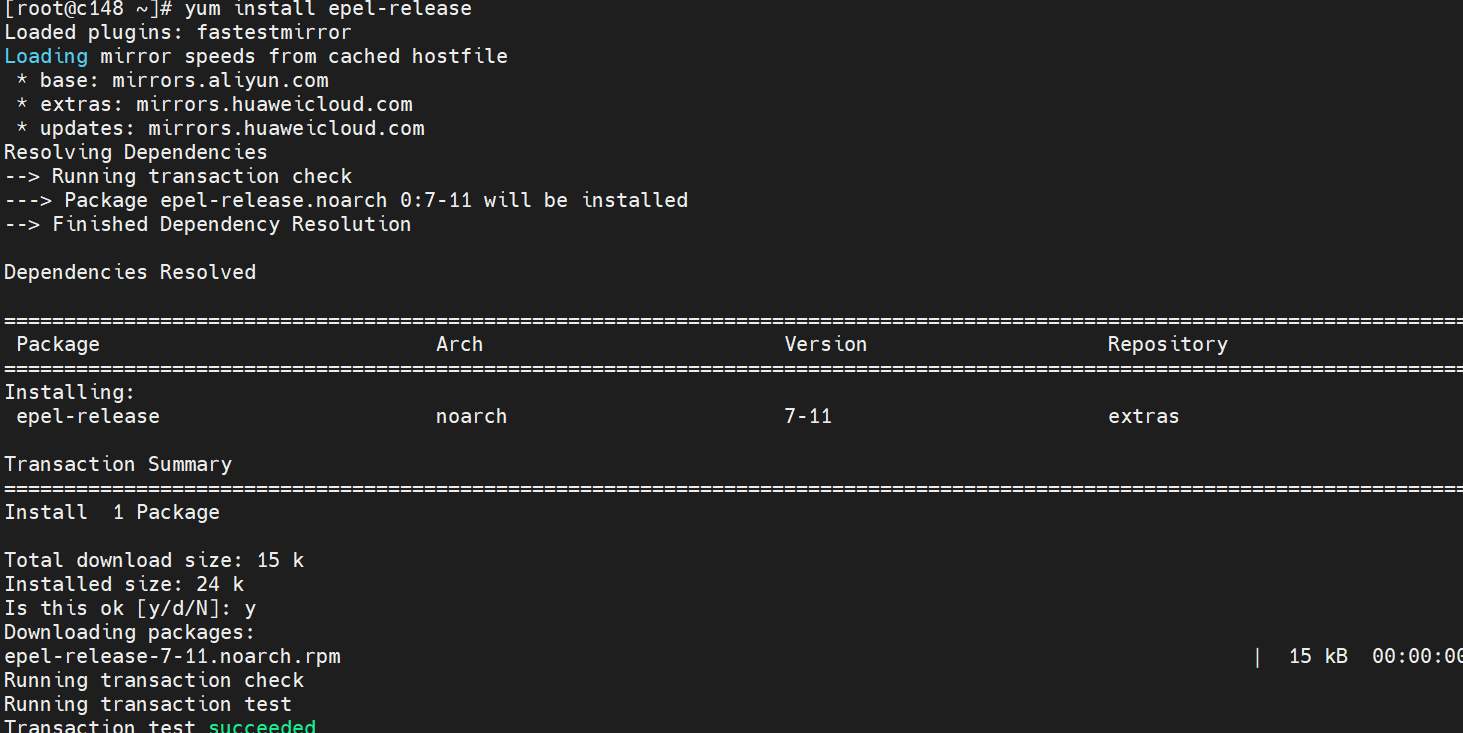The height and width of the screenshot is (733, 1463).
Task: Select the "fastestmirror" plugin name
Action: click(274, 32)
